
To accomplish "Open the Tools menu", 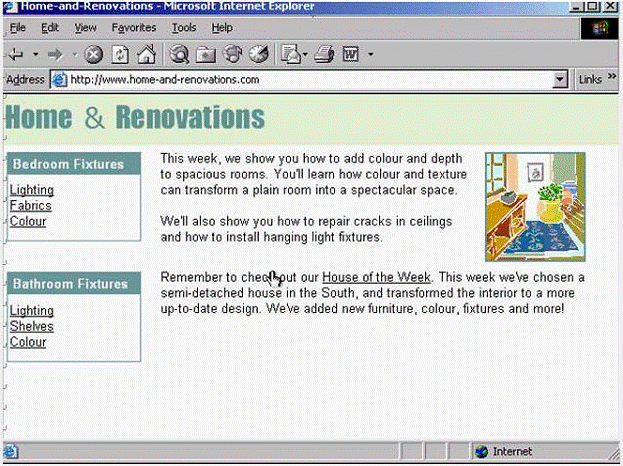I will point(183,28).
